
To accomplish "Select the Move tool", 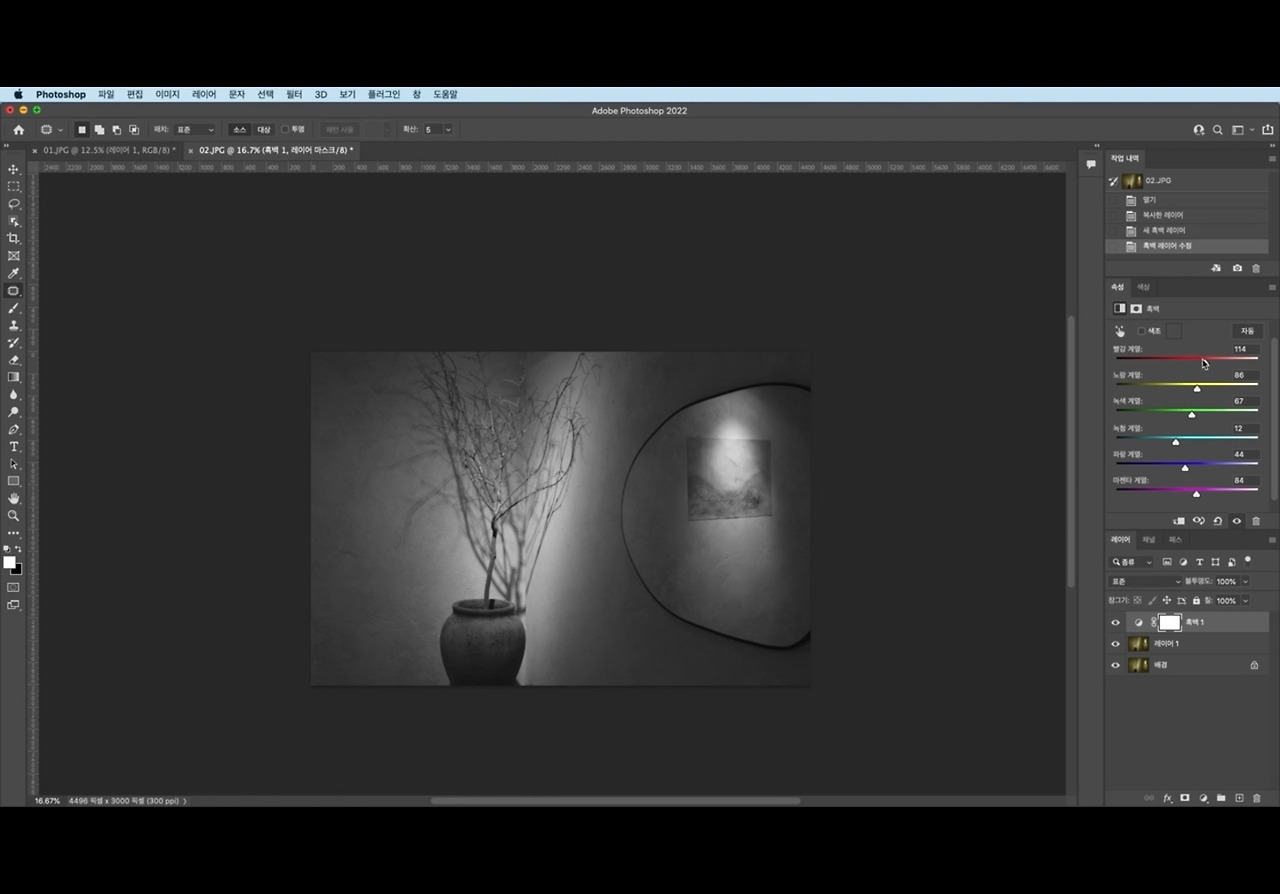I will (x=14, y=169).
